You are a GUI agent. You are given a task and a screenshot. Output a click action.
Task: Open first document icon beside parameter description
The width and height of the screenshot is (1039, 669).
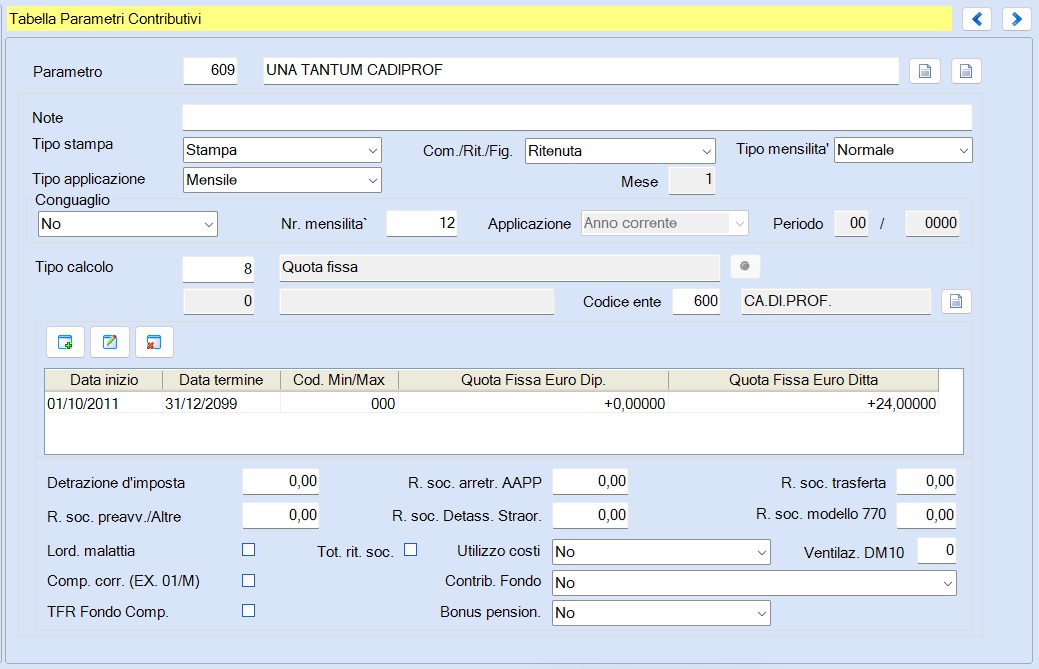925,71
